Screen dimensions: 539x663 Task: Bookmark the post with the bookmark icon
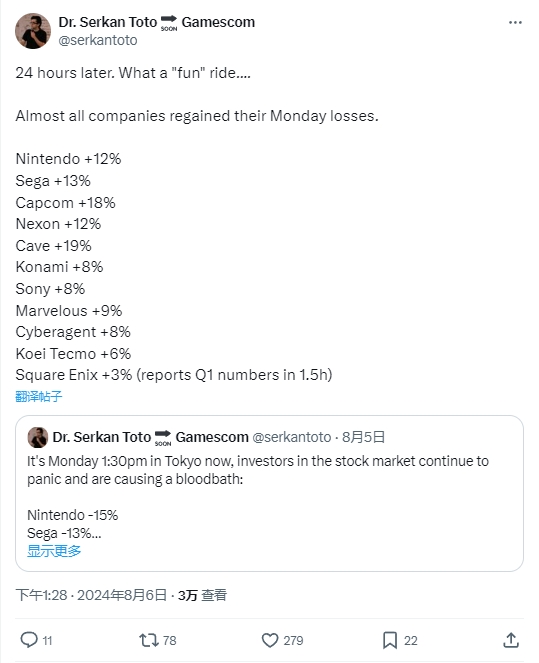pyautogui.click(x=390, y=640)
